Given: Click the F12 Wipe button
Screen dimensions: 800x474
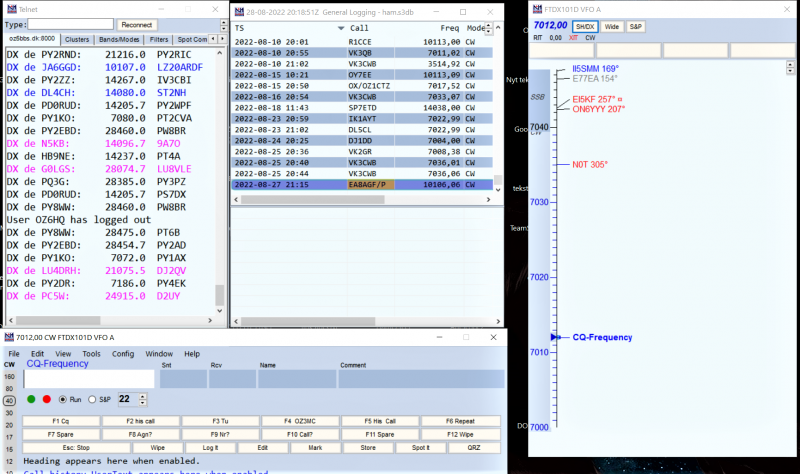Looking at the screenshot, I should pos(460,434).
